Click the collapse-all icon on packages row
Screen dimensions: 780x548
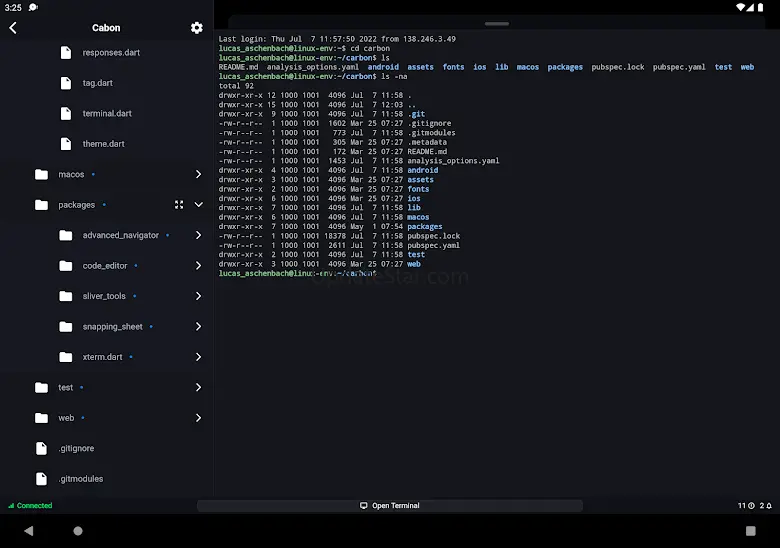179,205
